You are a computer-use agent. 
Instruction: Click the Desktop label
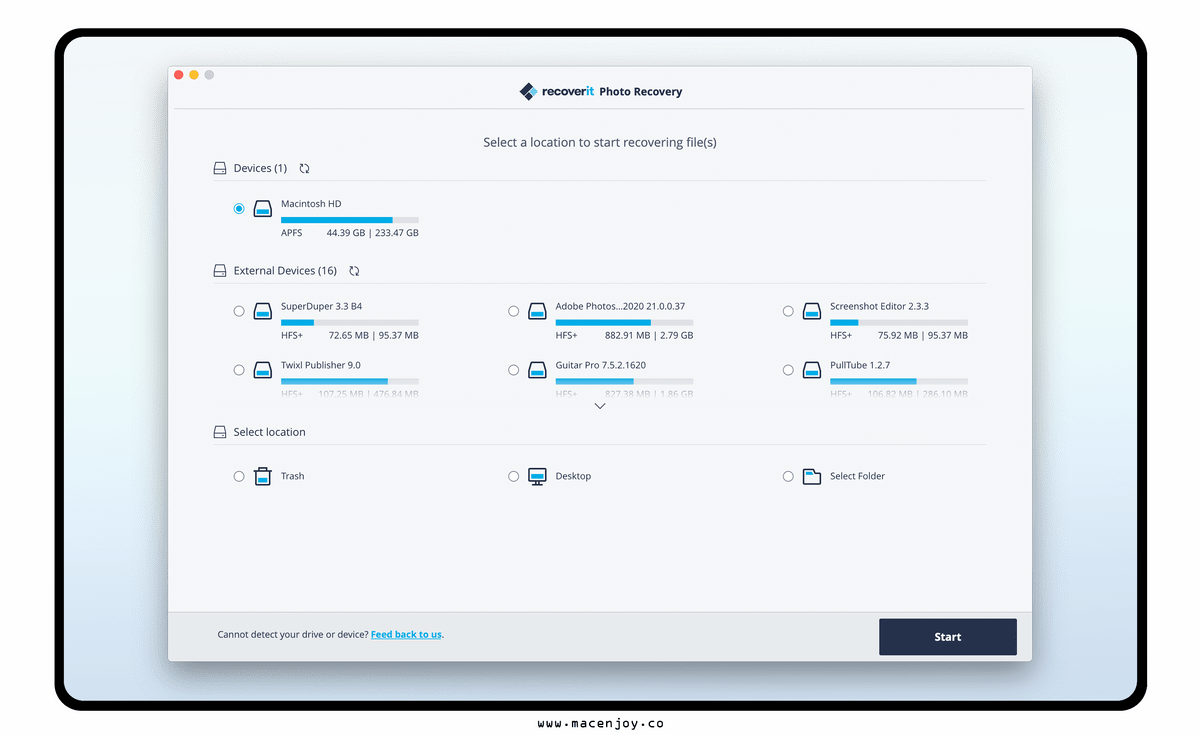point(573,476)
